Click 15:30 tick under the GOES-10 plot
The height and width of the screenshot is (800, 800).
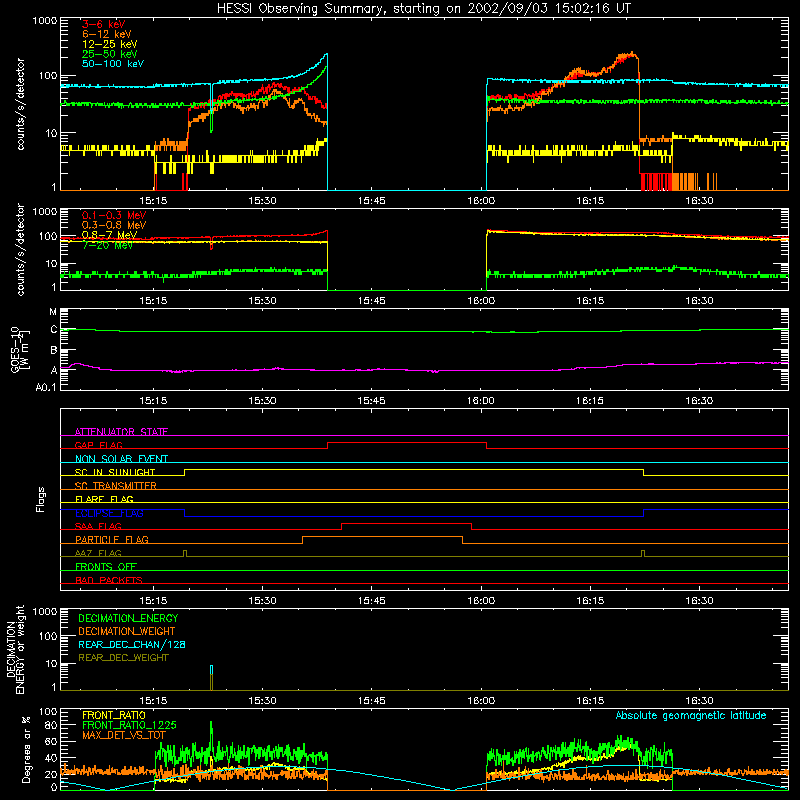(262, 401)
